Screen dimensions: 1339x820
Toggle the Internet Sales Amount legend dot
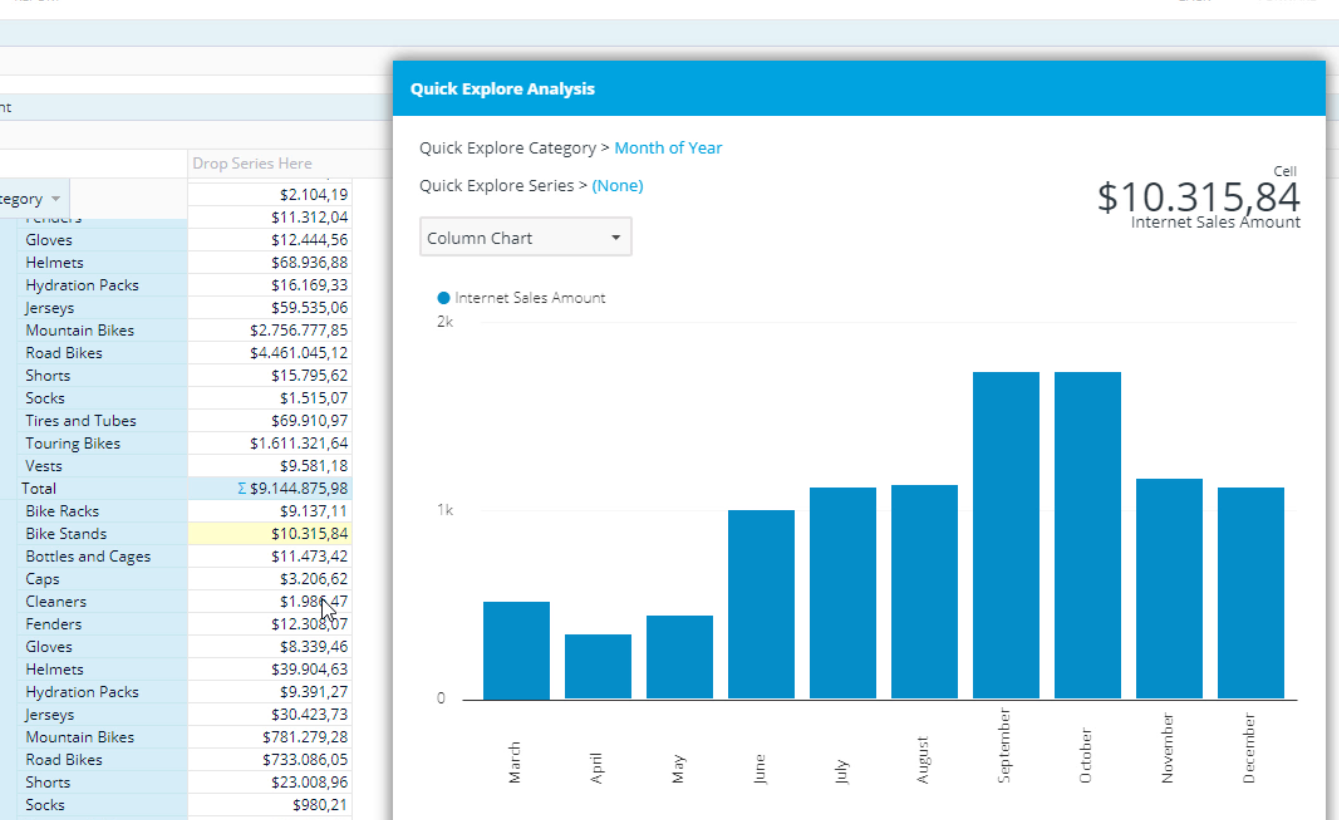pos(443,297)
